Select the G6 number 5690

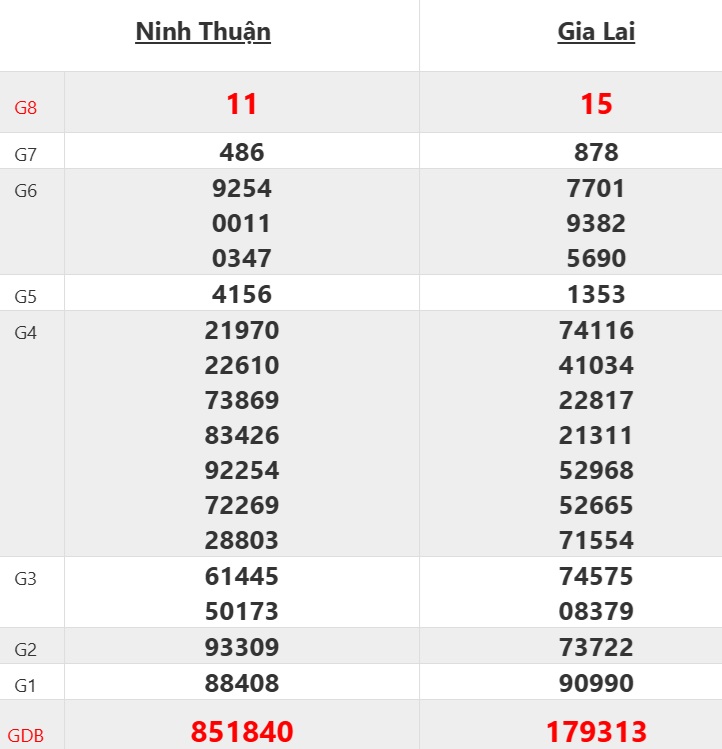click(x=596, y=258)
